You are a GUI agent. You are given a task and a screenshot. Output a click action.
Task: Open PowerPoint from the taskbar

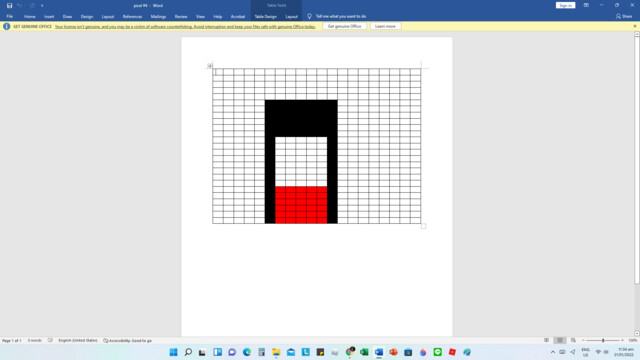[x=393, y=352]
